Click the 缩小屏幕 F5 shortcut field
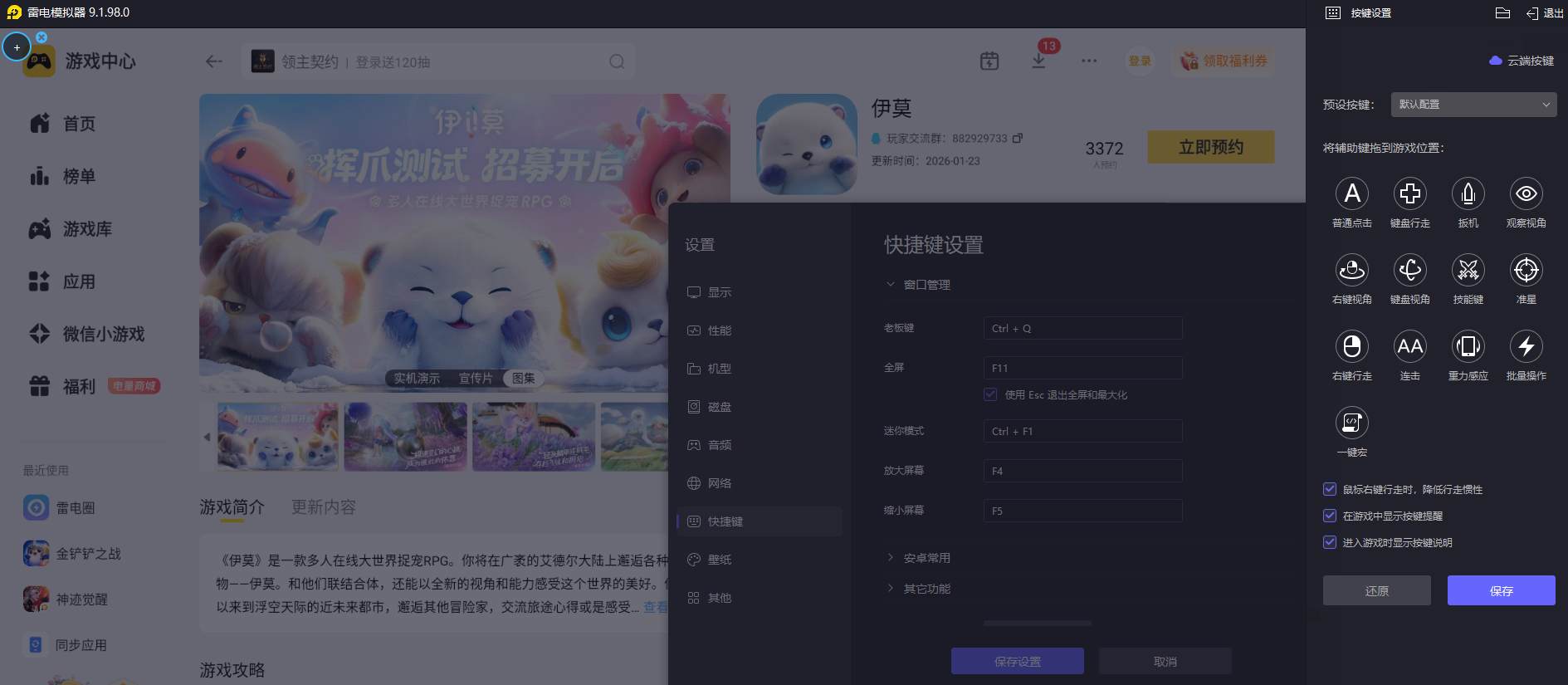This screenshot has height=685, width=1568. tap(1083, 511)
